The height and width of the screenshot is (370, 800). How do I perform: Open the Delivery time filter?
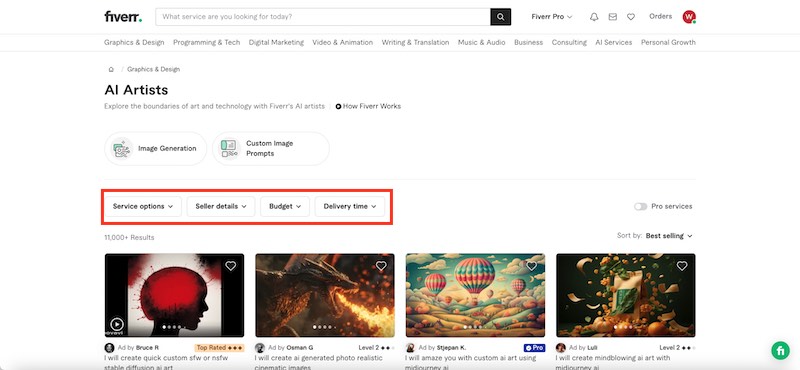point(350,206)
